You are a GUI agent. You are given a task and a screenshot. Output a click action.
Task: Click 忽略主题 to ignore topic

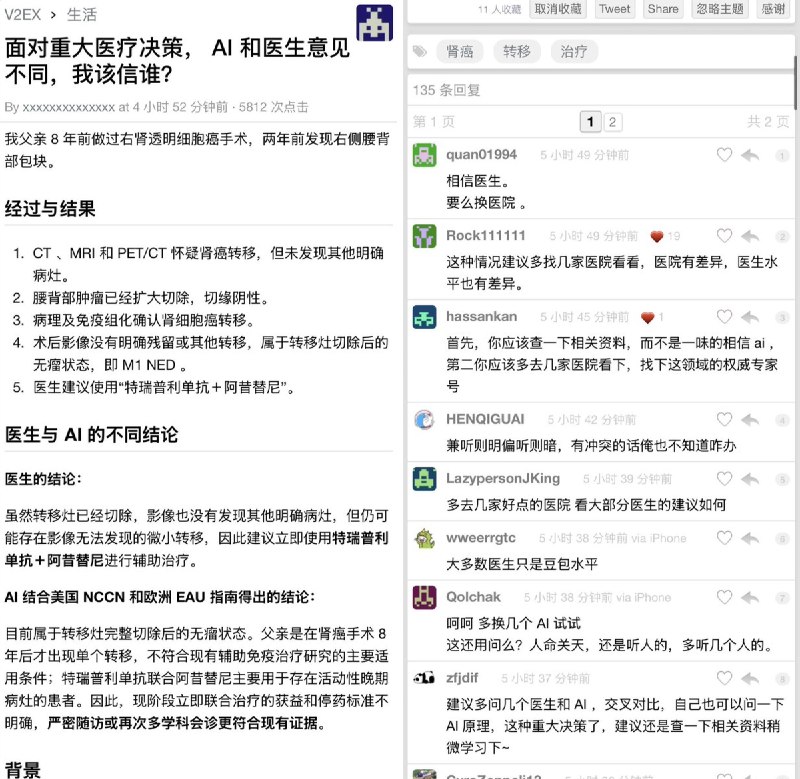point(720,9)
